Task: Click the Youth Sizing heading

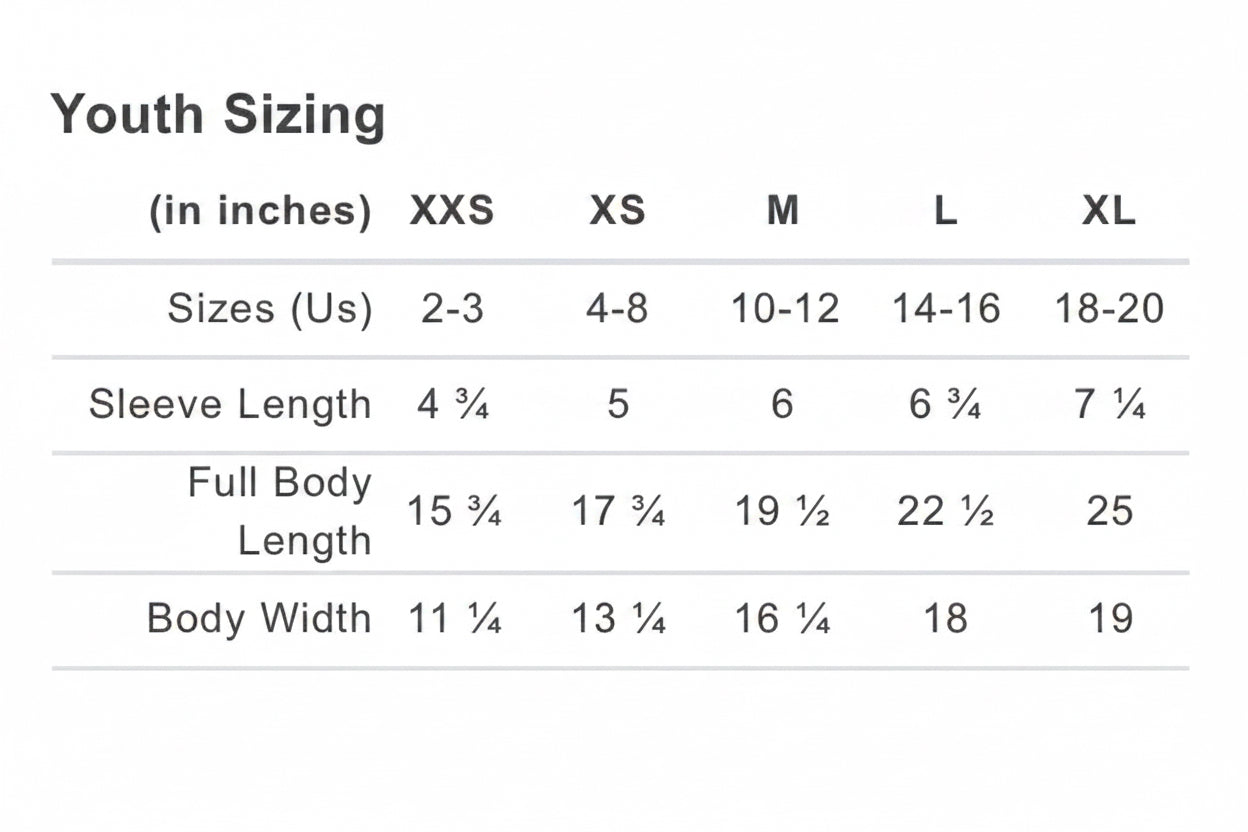Action: point(218,115)
